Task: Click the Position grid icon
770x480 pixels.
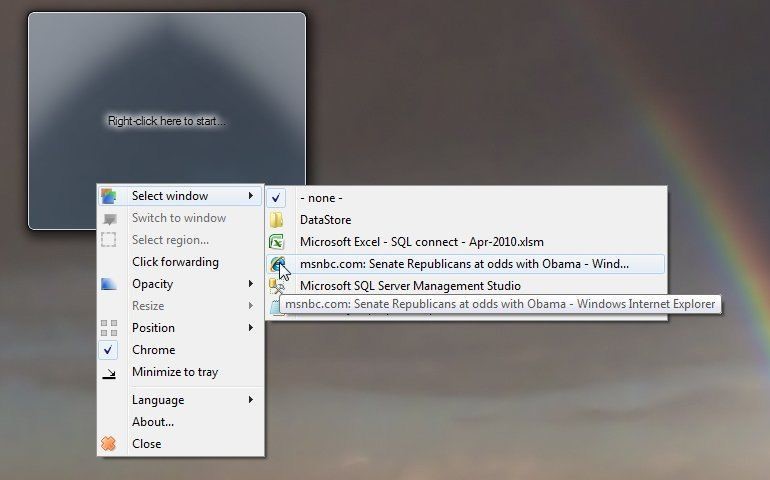Action: tap(109, 328)
